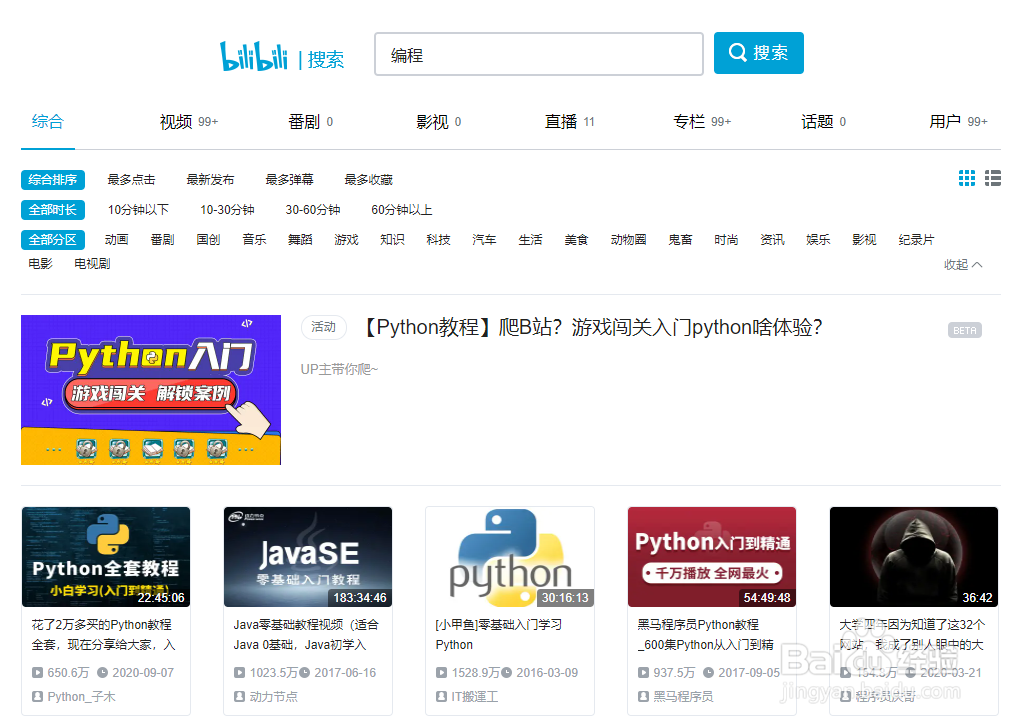Image resolution: width=1018 pixels, height=727 pixels.
Task: Click the blue 搜索 search button
Action: [x=758, y=53]
